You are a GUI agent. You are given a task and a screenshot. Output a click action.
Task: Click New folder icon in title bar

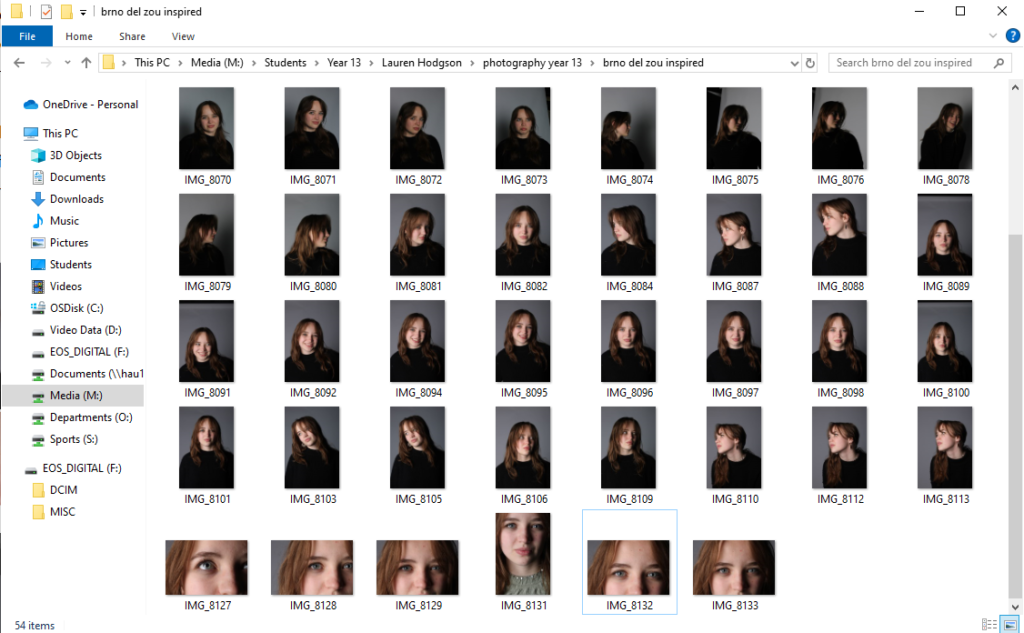click(67, 12)
